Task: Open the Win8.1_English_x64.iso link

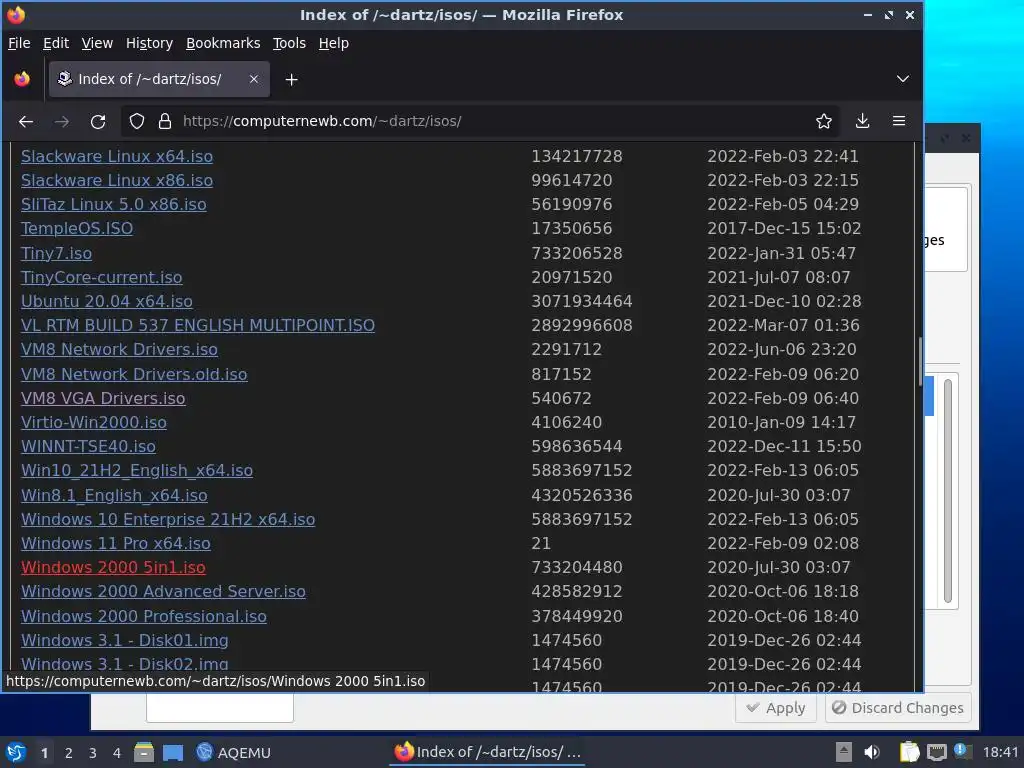Action: point(114,496)
